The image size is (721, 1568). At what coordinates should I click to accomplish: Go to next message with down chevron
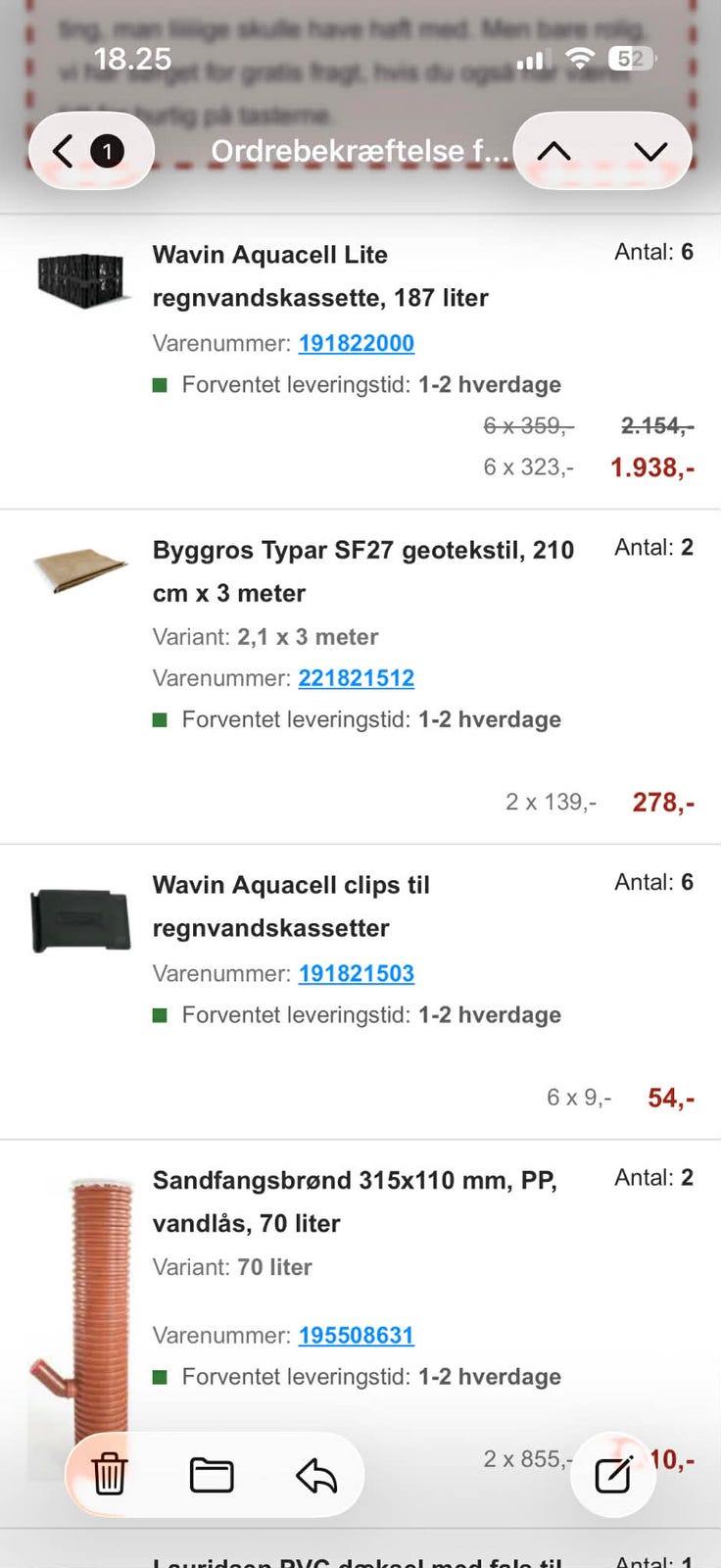click(649, 151)
